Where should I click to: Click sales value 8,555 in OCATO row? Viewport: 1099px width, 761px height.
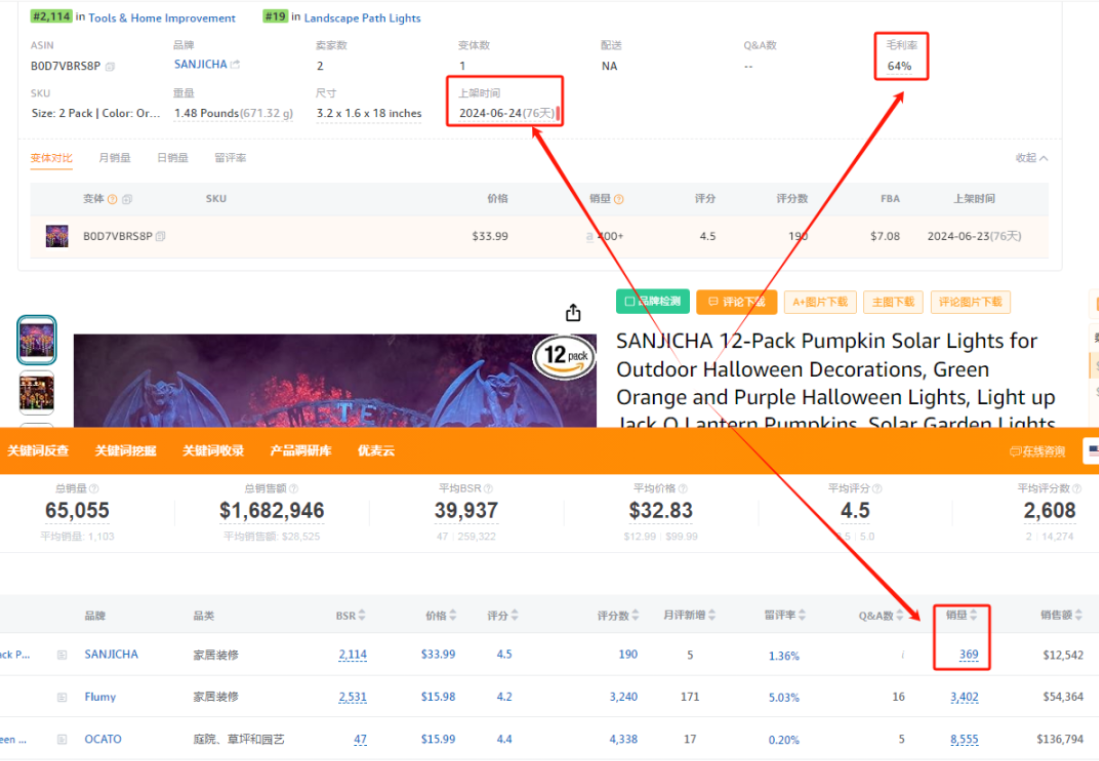(x=964, y=739)
